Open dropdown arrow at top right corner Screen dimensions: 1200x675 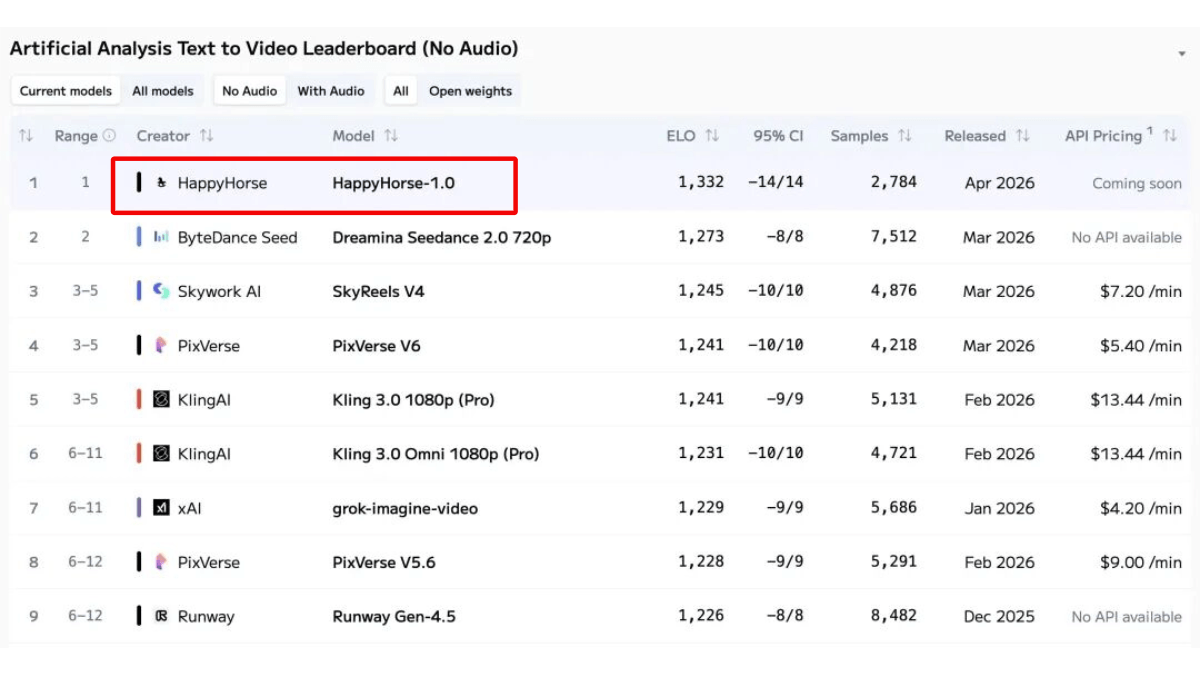click(1183, 53)
